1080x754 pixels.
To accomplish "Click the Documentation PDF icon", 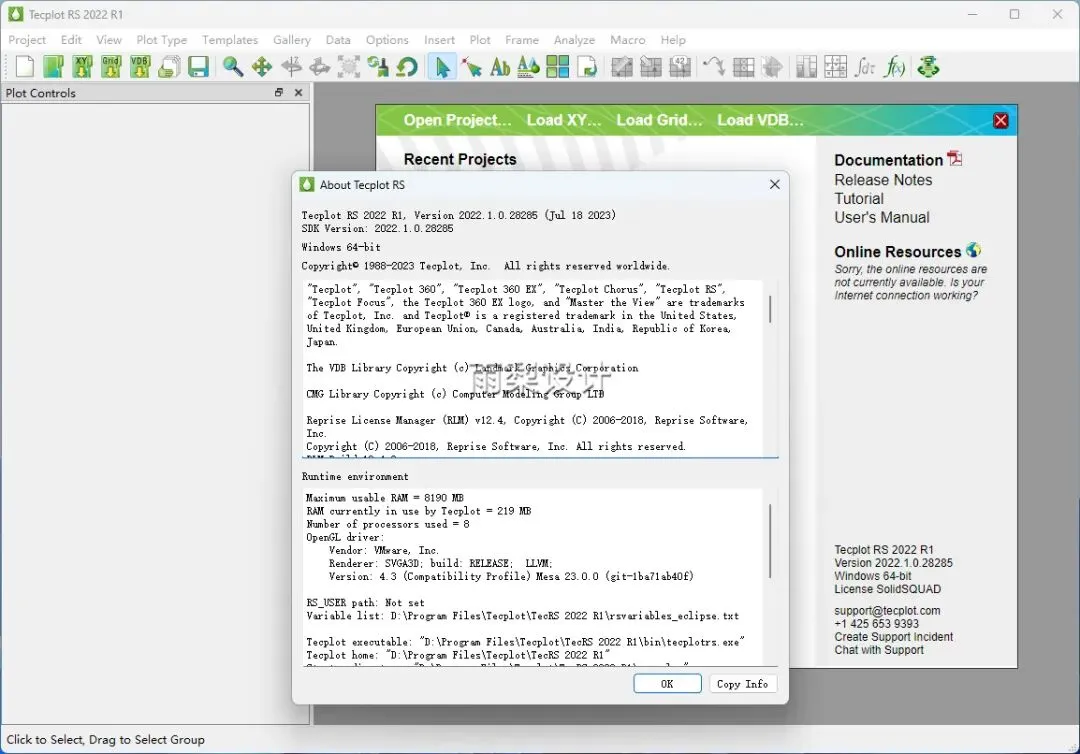I will pos(955,158).
